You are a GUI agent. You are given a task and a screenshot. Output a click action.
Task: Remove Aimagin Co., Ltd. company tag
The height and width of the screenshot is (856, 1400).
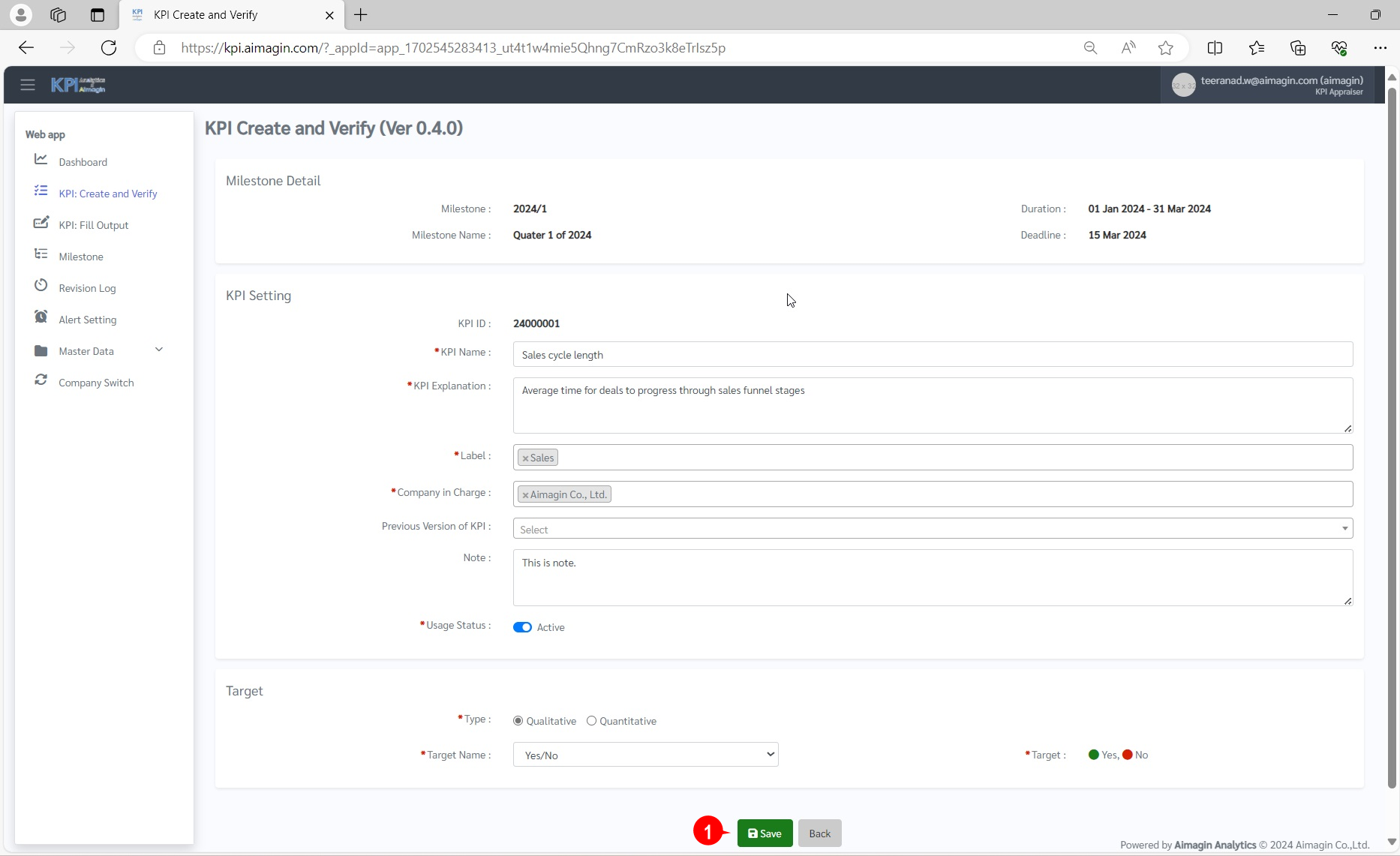525,495
